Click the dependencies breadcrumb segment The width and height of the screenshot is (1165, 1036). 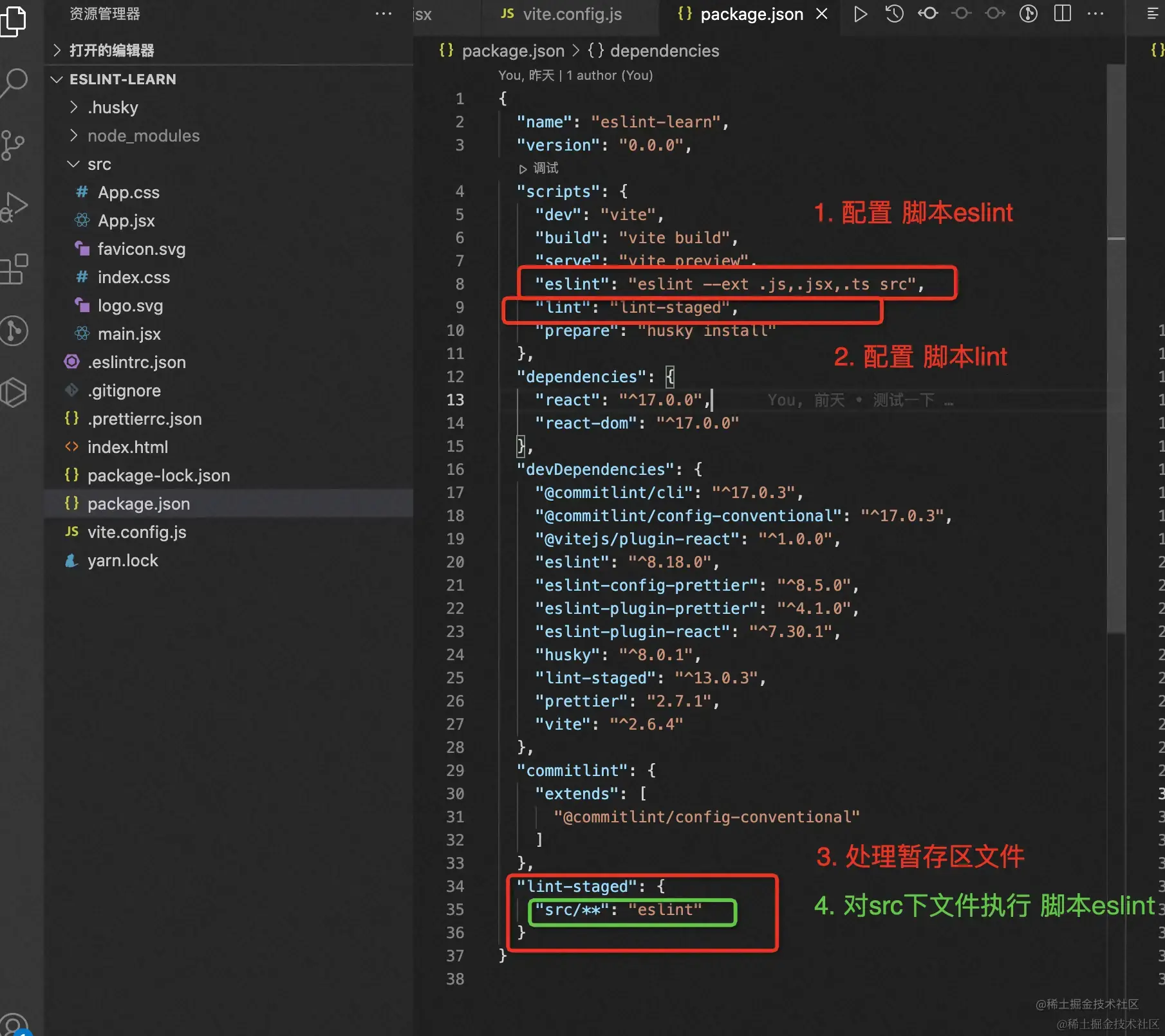[654, 51]
